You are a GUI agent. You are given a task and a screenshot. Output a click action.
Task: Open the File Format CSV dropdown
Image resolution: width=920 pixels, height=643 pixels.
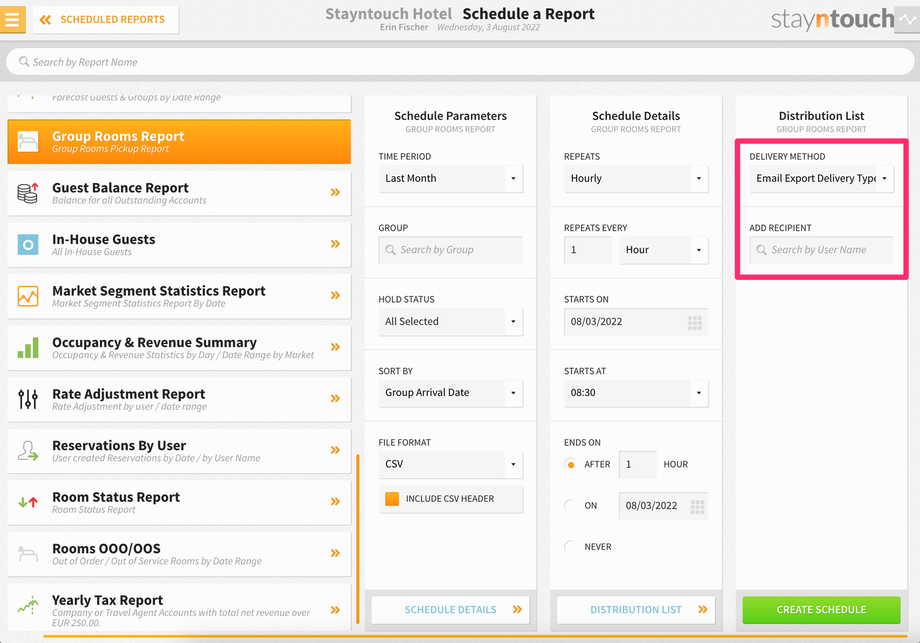(451, 464)
